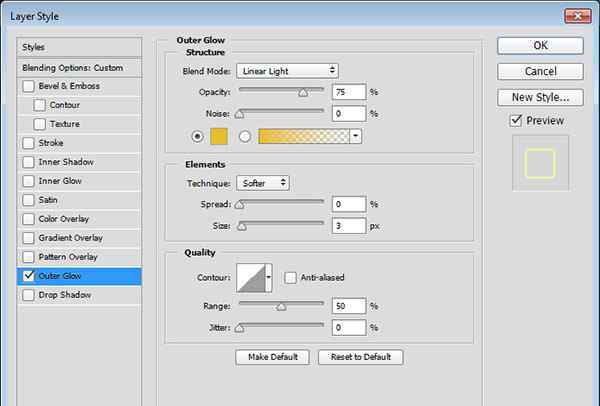Image resolution: width=600 pixels, height=406 pixels.
Task: Uncheck the Outer Glow checkbox
Action: 28,276
